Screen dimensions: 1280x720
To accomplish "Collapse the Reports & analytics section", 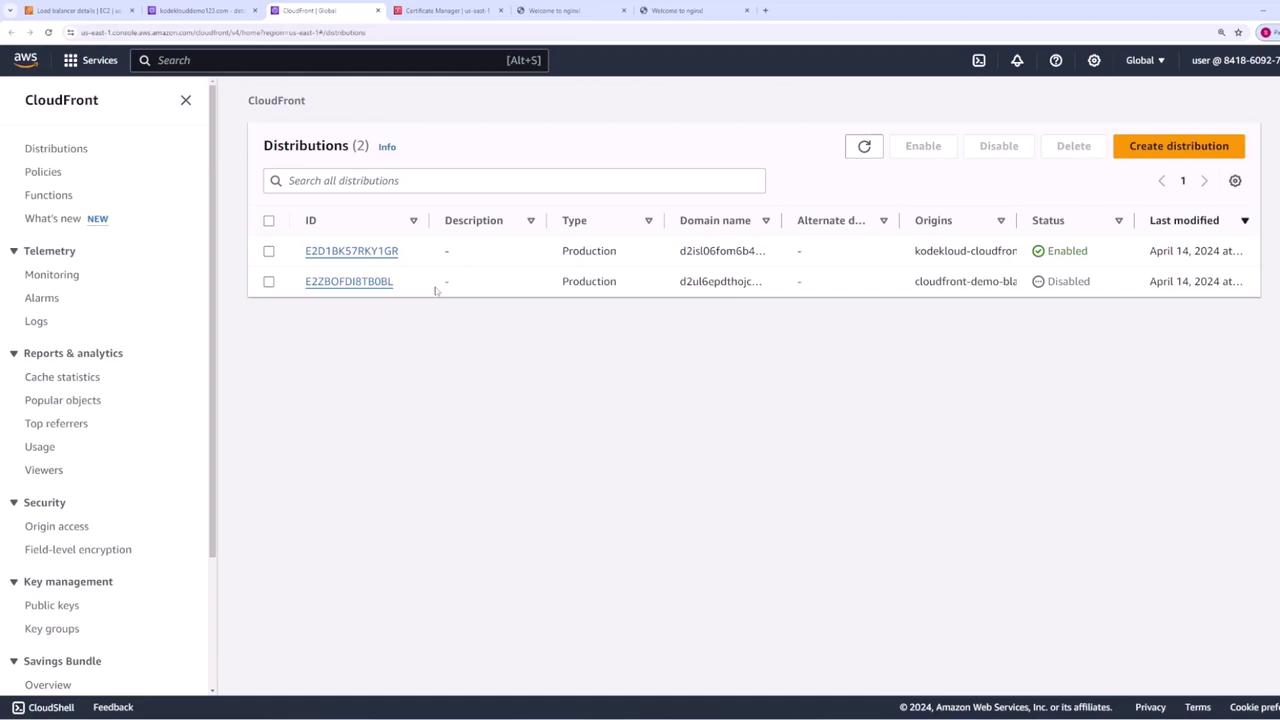I will (x=14, y=353).
